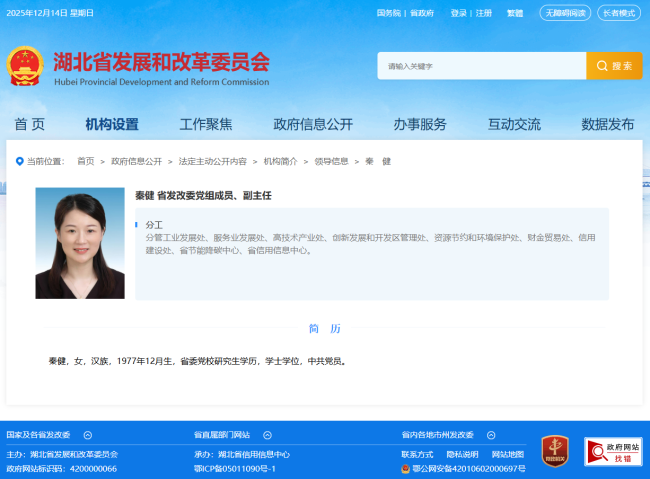Open 政府信息公开 navigation menu
The image size is (650, 479).
[313, 124]
